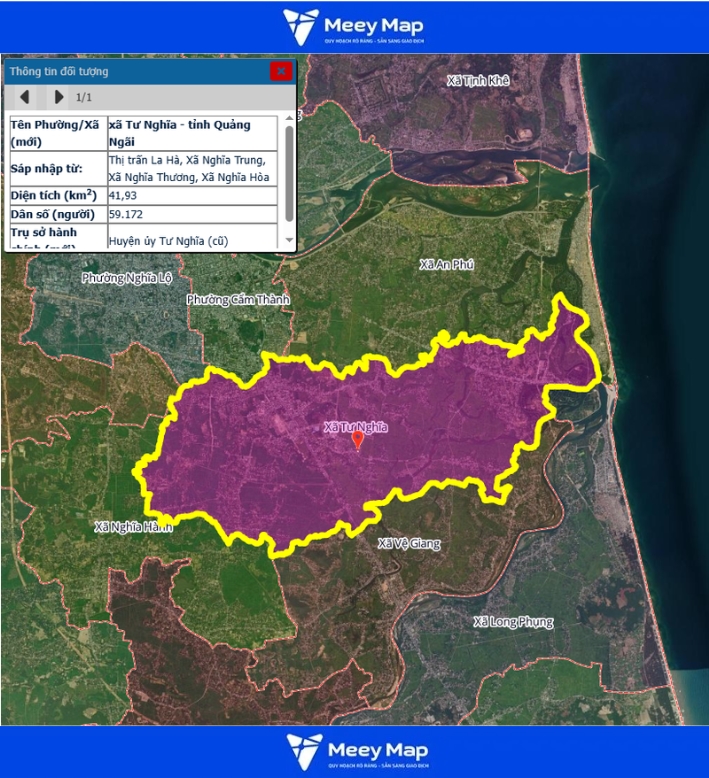Viewport: 709px width, 778px height.
Task: Click the Xã Nghĩa Hành map label
Action: coord(134,526)
